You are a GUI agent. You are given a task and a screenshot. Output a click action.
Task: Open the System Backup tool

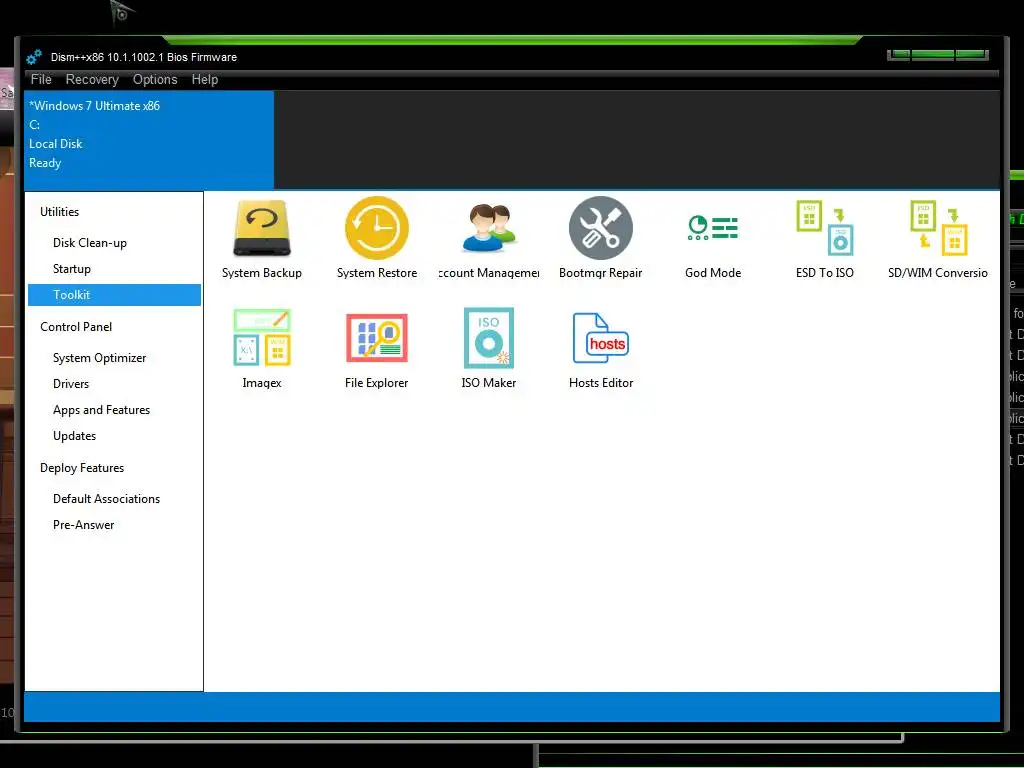click(x=261, y=239)
